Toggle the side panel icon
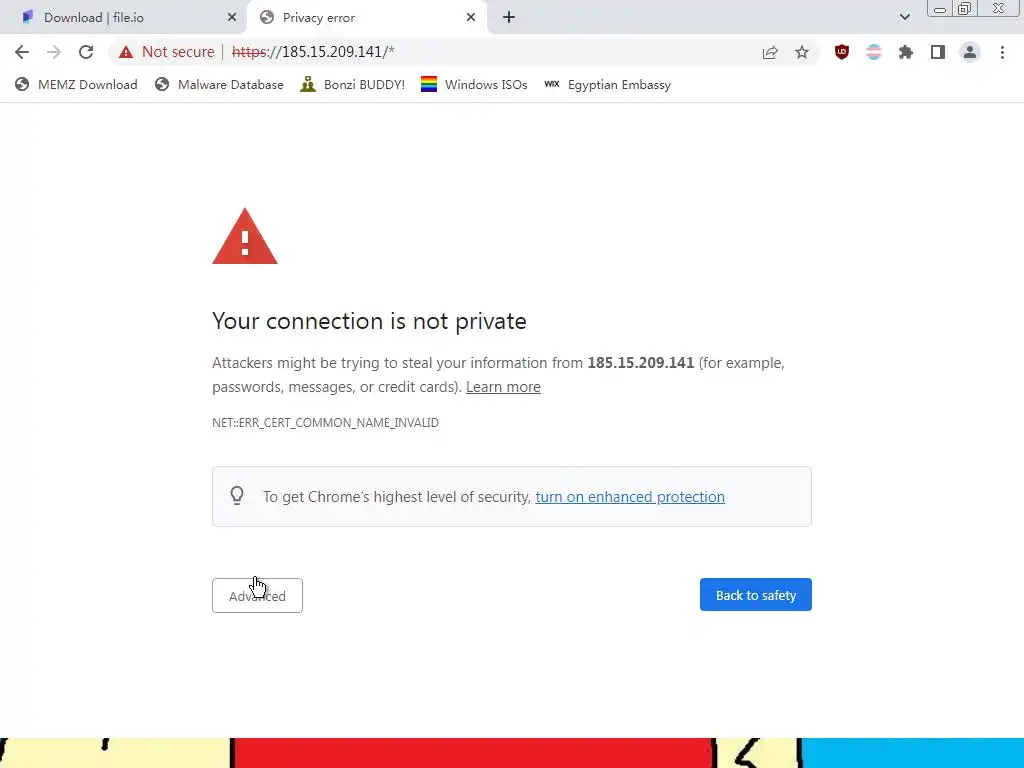Screen dimensions: 1024x768 pyautogui.click(x=938, y=52)
